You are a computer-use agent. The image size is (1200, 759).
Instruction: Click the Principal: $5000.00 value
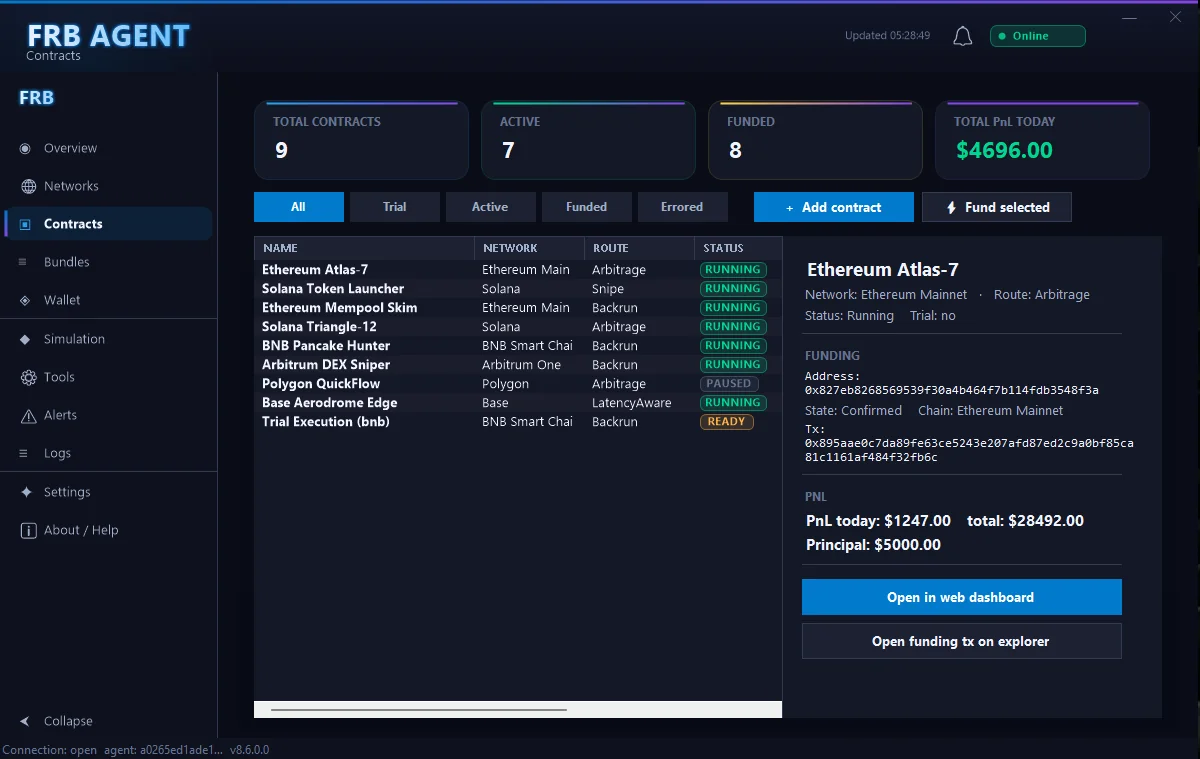[873, 545]
